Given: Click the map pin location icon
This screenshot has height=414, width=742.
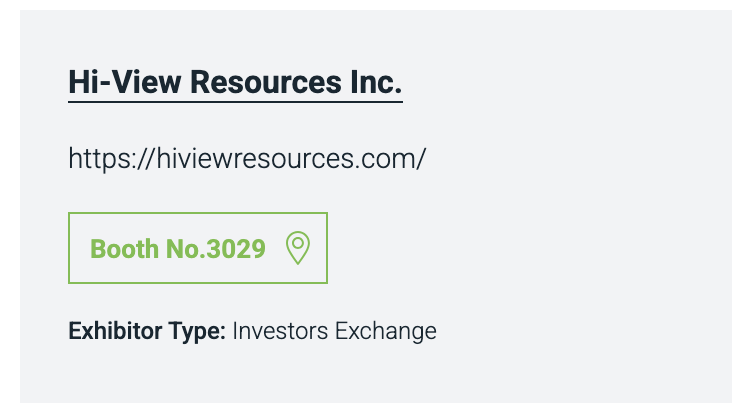Looking at the screenshot, I should click(298, 248).
